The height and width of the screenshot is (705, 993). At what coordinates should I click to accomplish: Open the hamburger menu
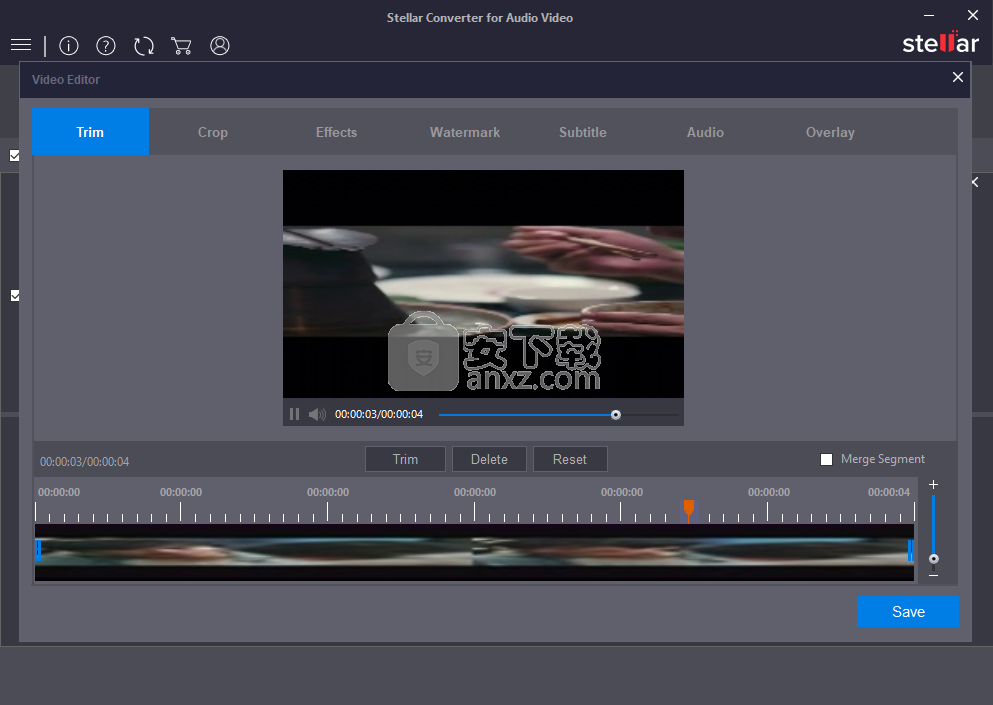(21, 45)
